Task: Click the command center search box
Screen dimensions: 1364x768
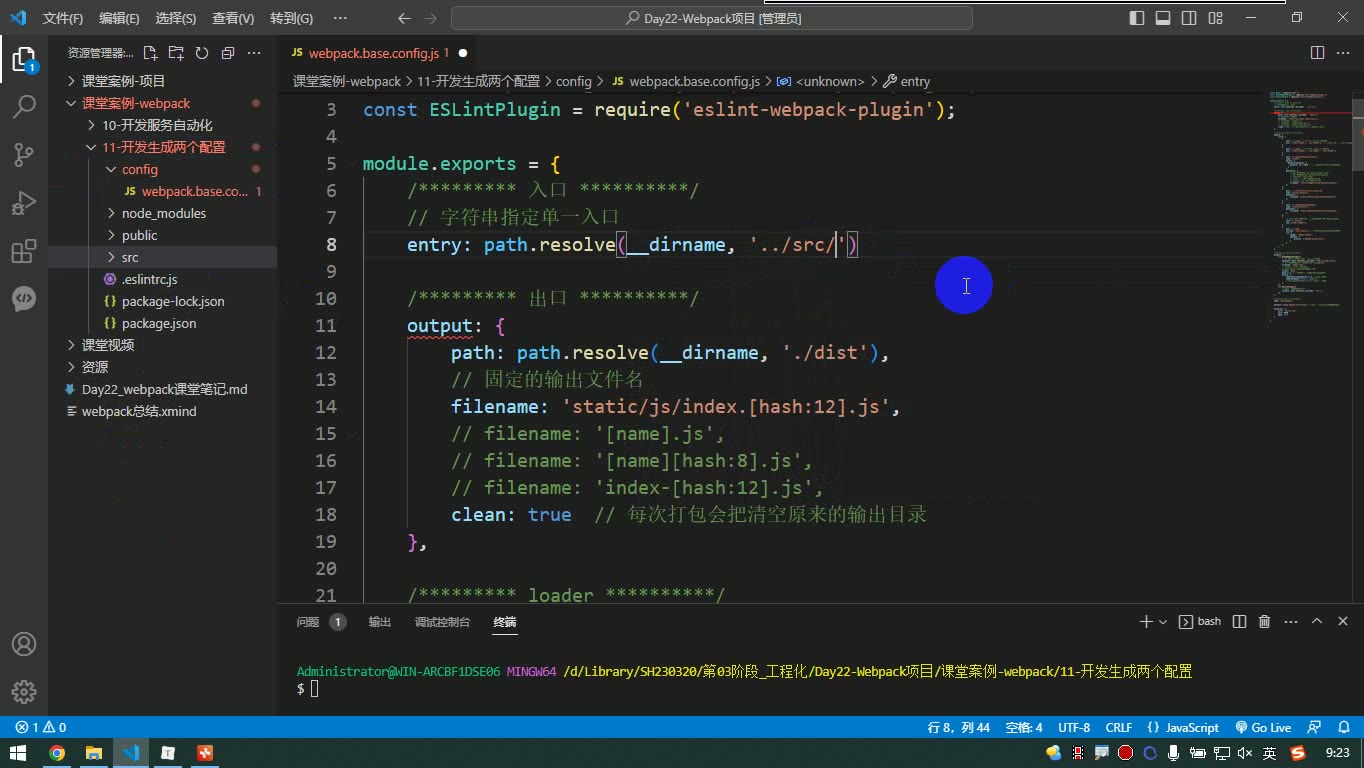Action: click(712, 18)
